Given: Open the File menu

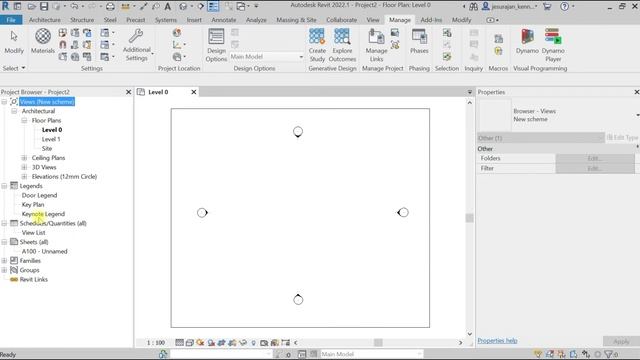Looking at the screenshot, I should pyautogui.click(x=11, y=20).
